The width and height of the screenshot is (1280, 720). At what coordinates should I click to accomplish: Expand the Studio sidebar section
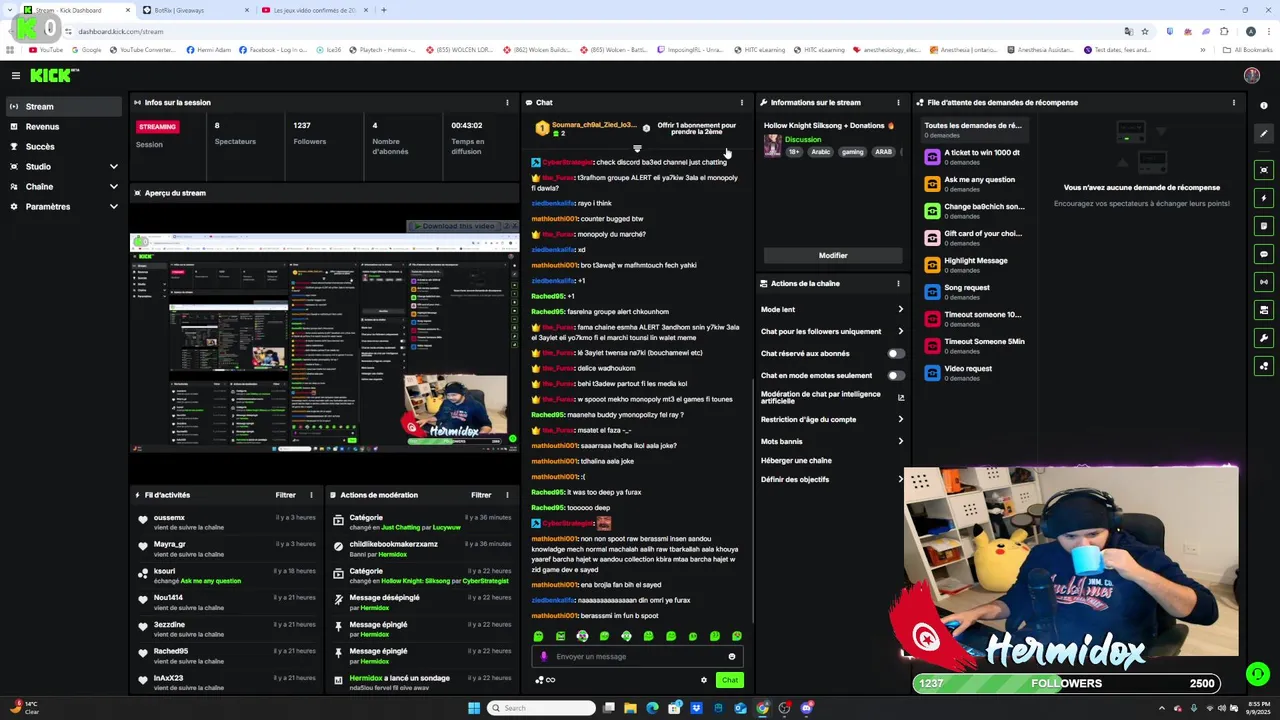pos(113,166)
